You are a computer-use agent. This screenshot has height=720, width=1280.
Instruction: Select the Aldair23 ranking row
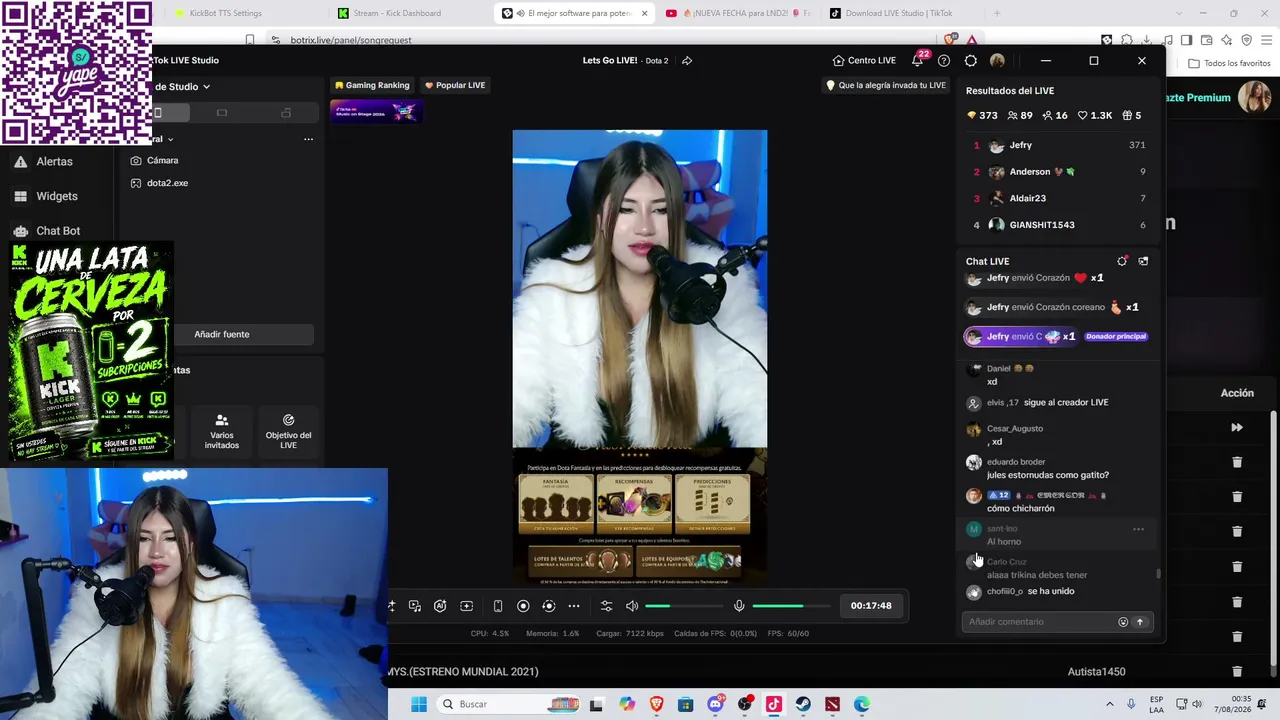tap(1060, 198)
